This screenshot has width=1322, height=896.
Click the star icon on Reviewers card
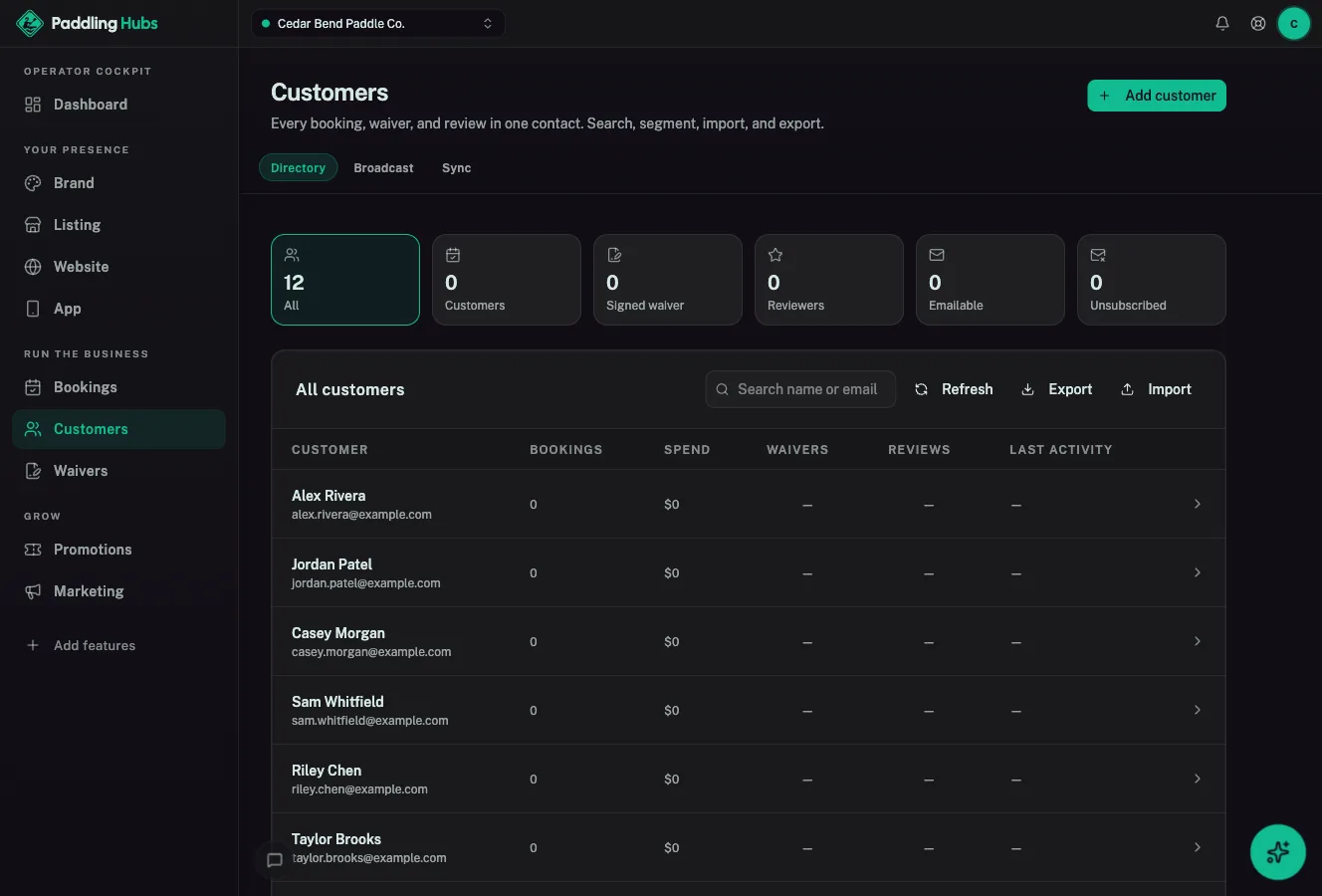point(775,255)
